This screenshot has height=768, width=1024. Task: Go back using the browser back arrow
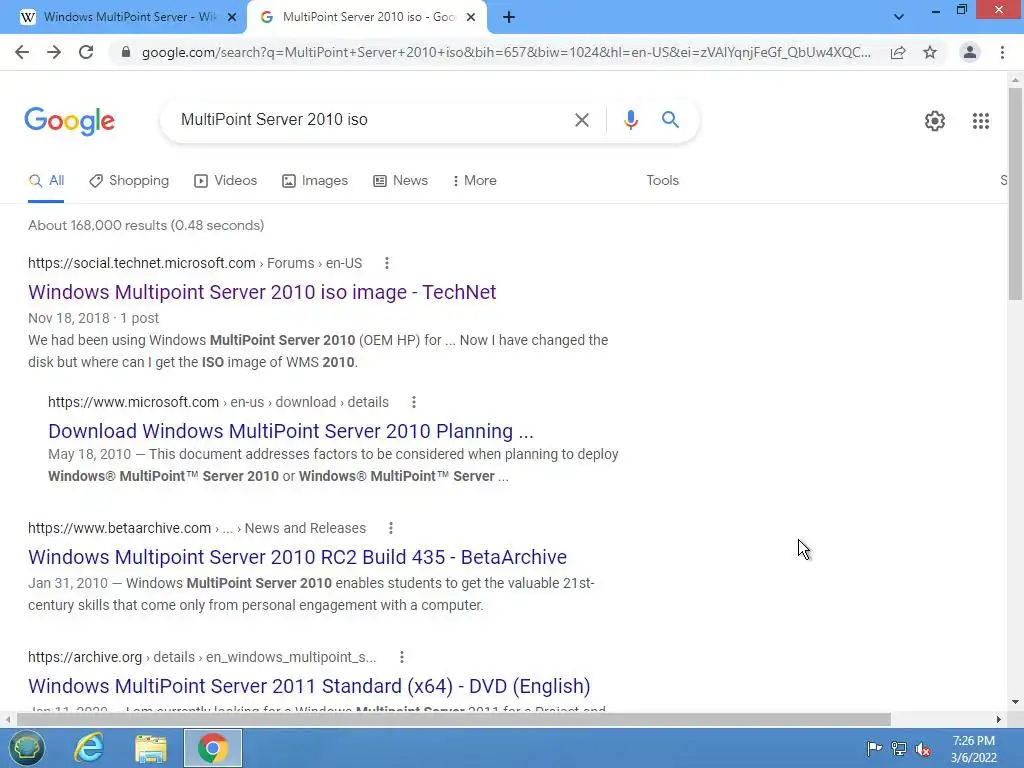[x=22, y=52]
